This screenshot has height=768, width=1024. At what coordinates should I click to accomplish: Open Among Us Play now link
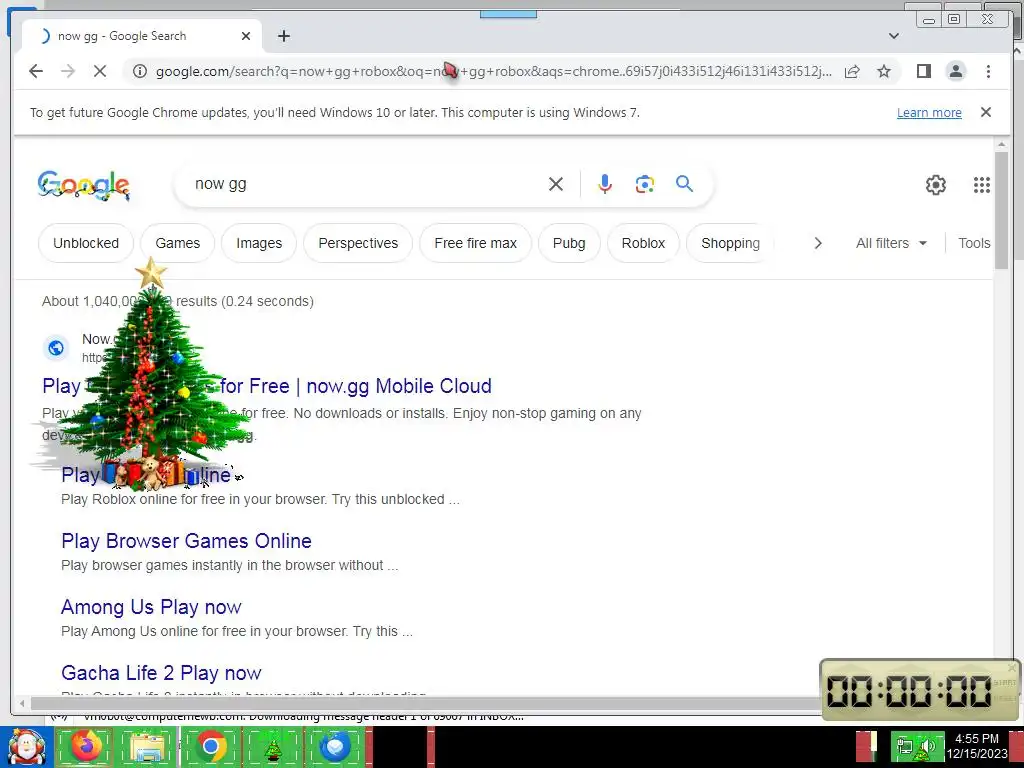(x=152, y=607)
